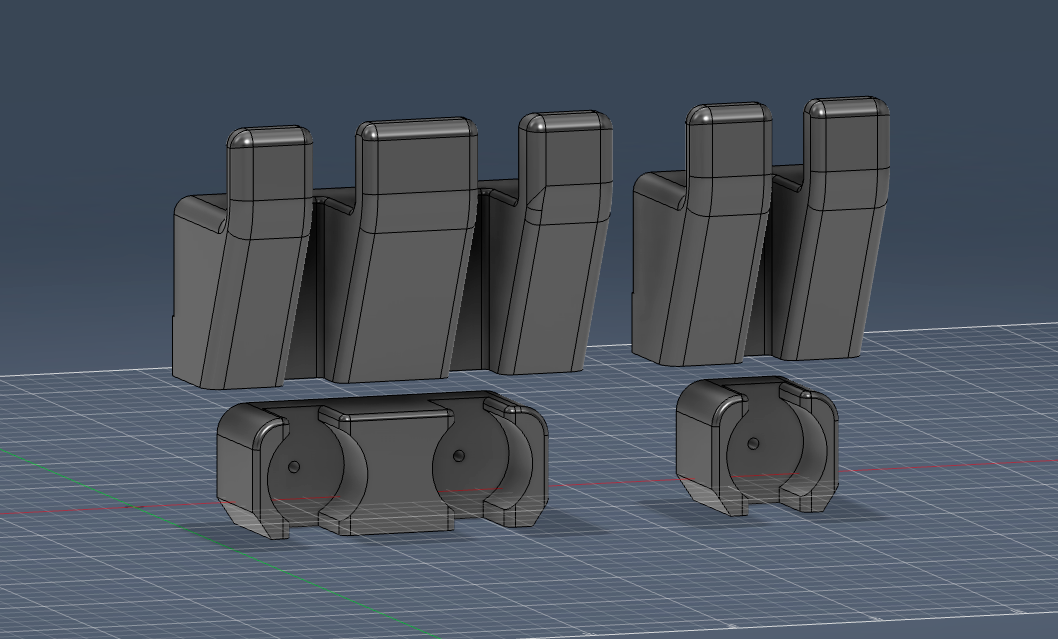Select the wide double-socket lower clip
Image resolution: width=1058 pixels, height=639 pixels.
[383, 465]
